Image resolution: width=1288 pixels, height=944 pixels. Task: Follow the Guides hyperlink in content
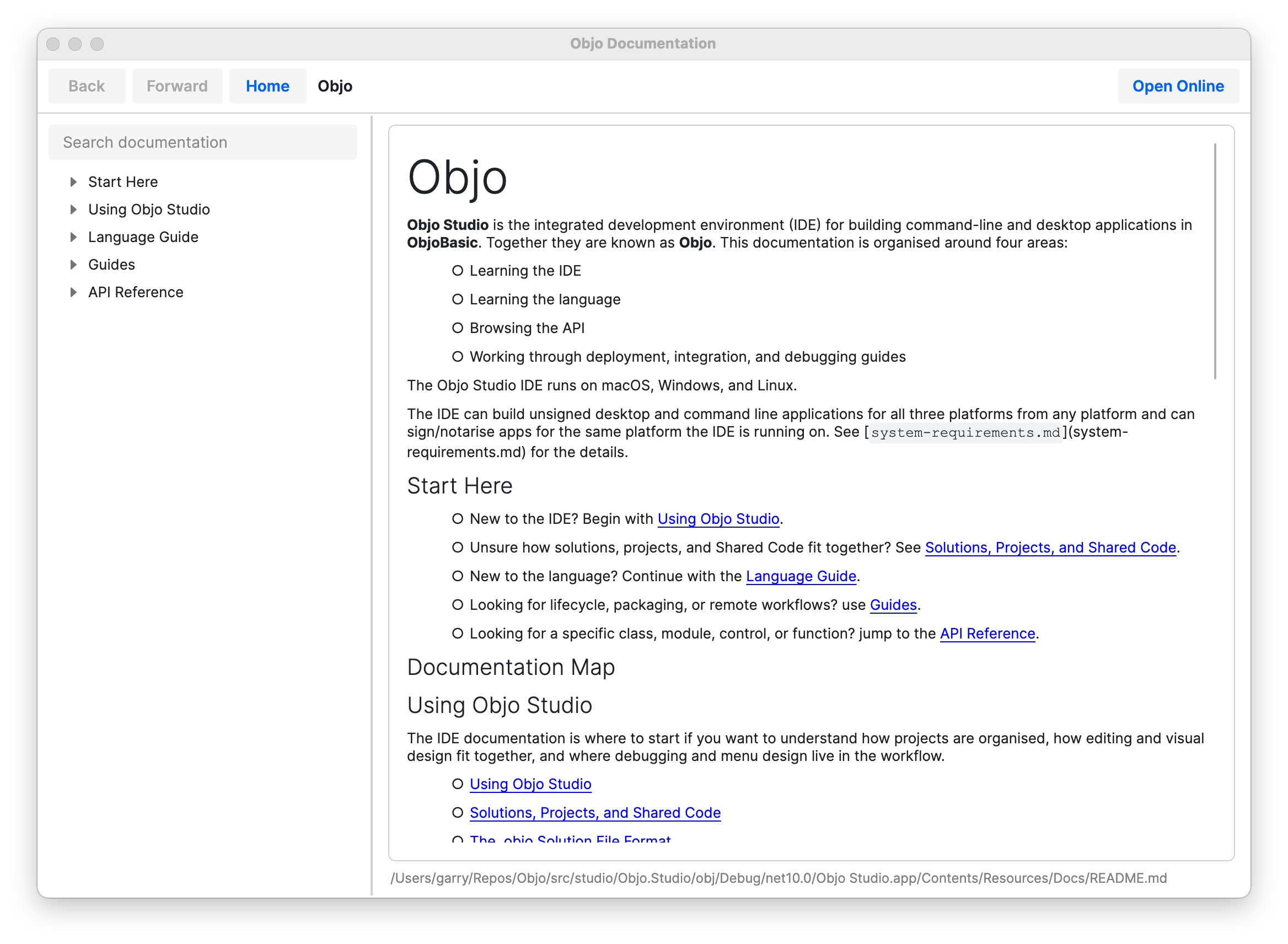(x=893, y=604)
